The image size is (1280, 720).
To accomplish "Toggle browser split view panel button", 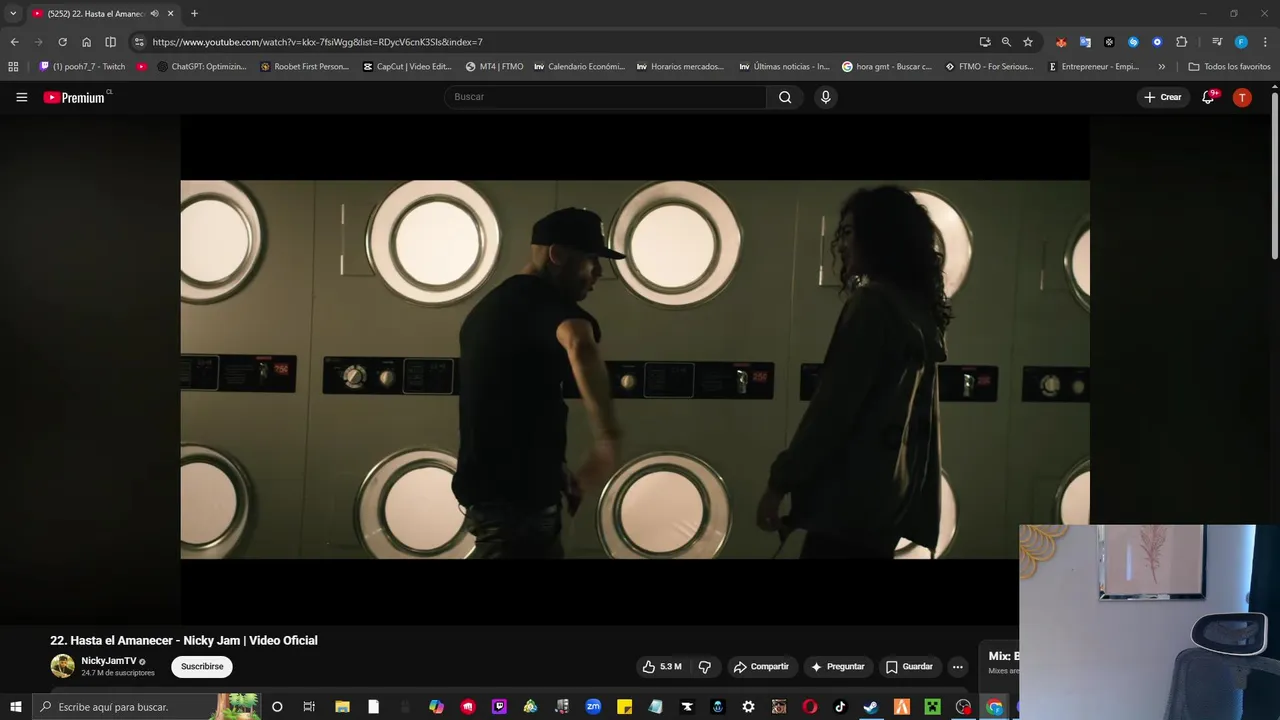I will coord(110,42).
